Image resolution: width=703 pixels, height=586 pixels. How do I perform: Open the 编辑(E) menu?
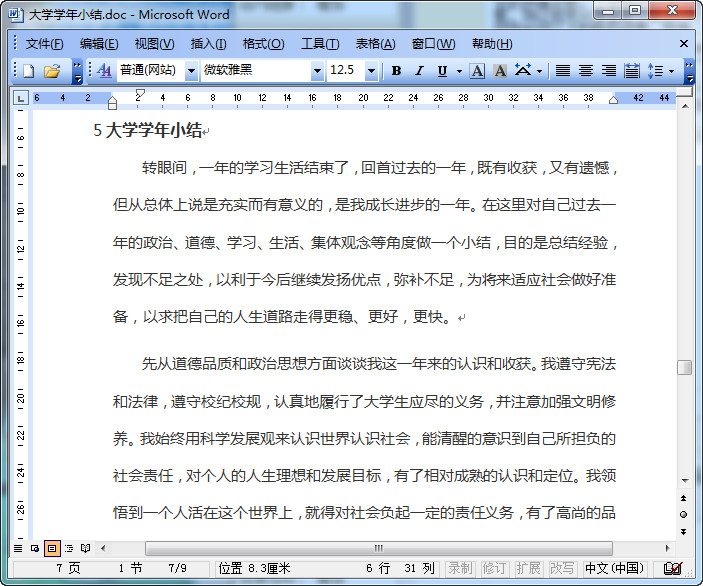[x=99, y=44]
